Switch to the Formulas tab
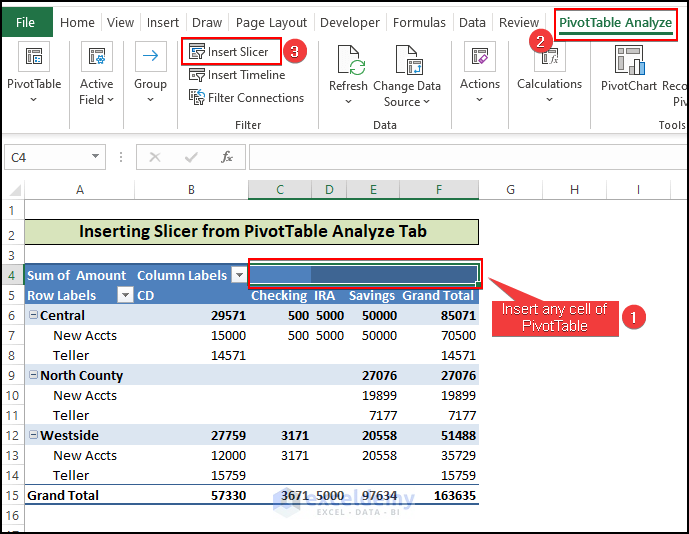The image size is (689, 534). 419,22
